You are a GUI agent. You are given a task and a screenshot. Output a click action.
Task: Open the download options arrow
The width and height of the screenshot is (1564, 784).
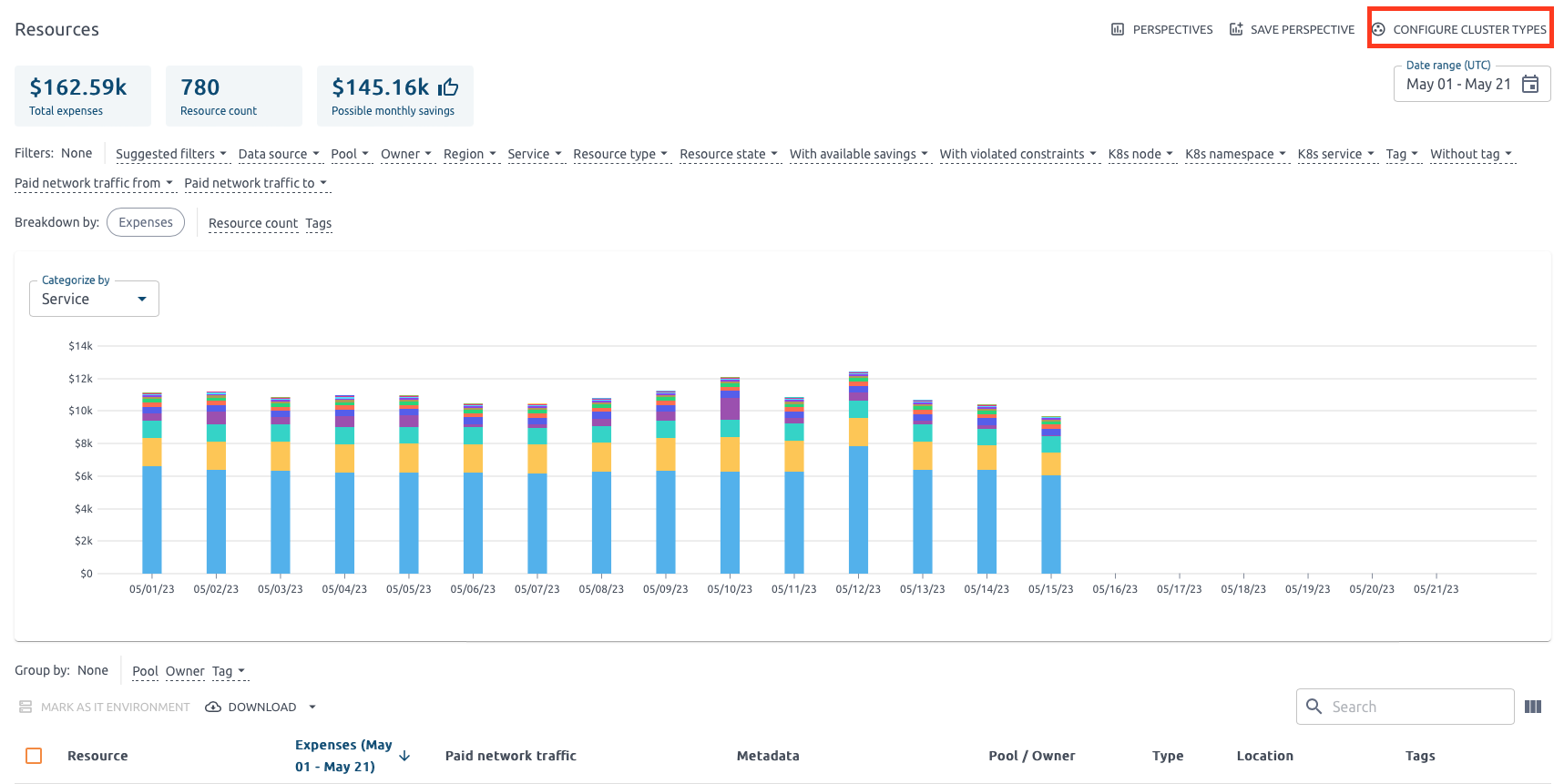tap(312, 707)
